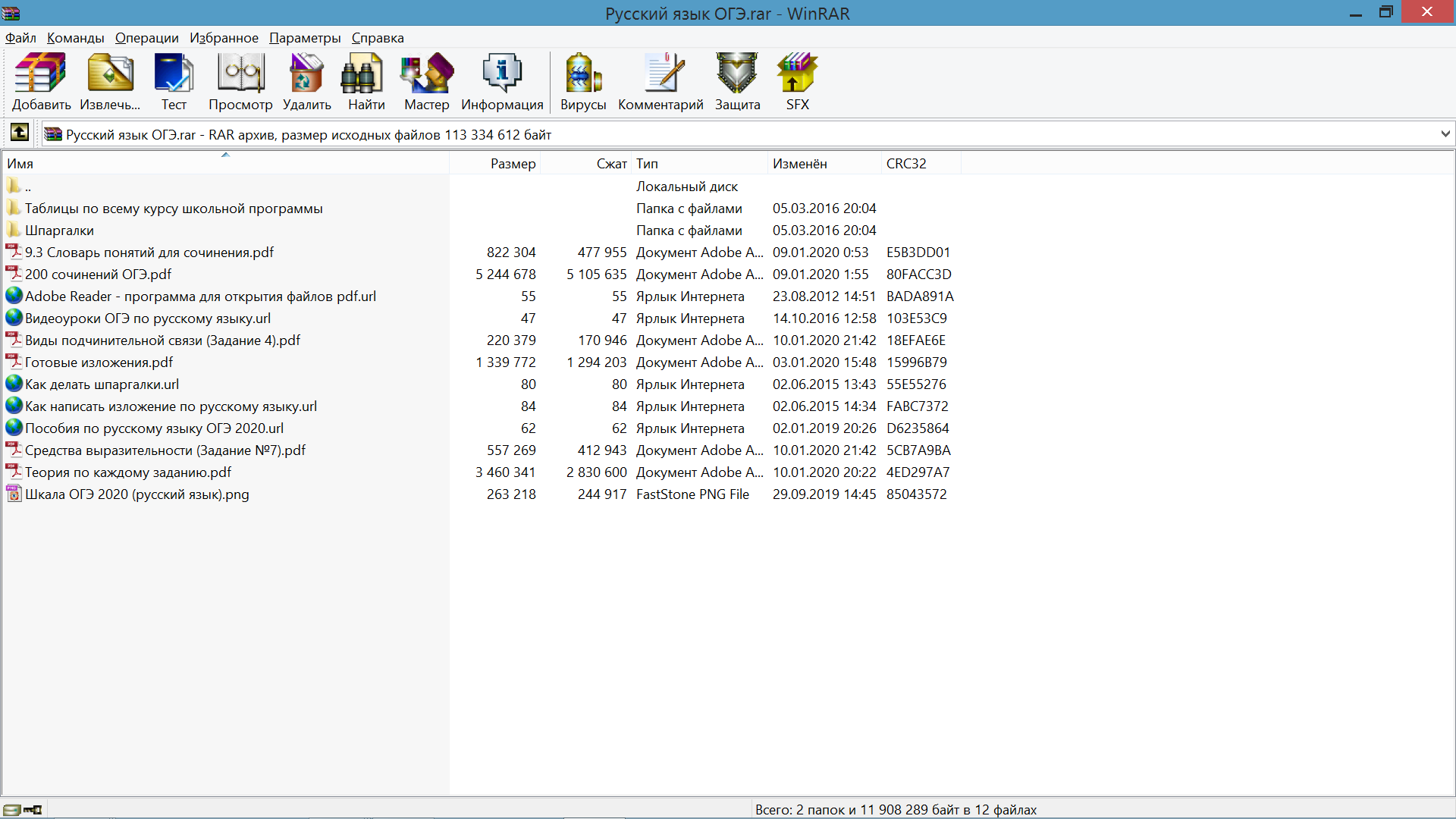Open the Комментарий (Comment) tool
This screenshot has height=819, width=1456.
661,82
